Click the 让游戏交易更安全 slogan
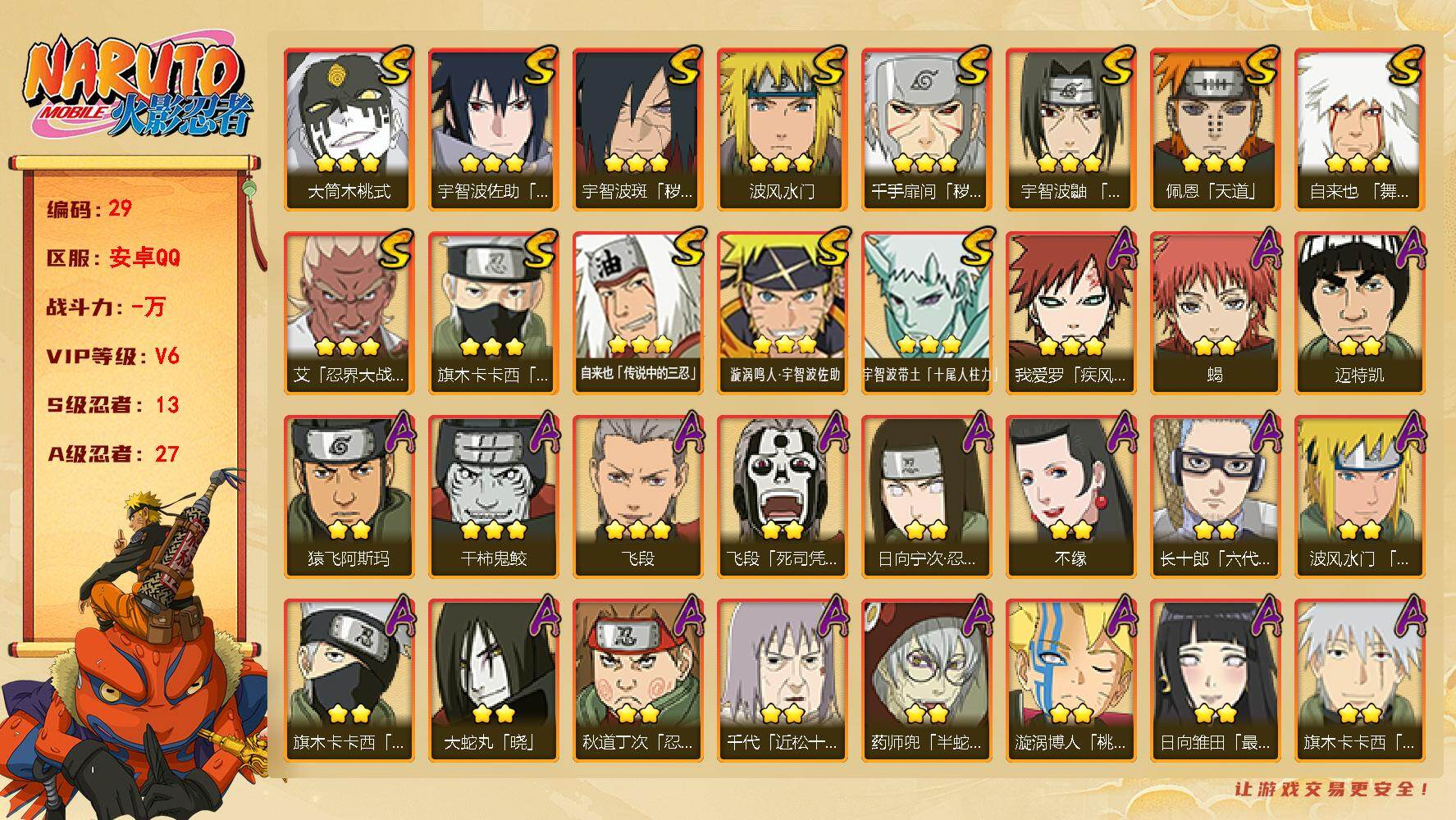Image resolution: width=1456 pixels, height=820 pixels. click(x=1332, y=789)
